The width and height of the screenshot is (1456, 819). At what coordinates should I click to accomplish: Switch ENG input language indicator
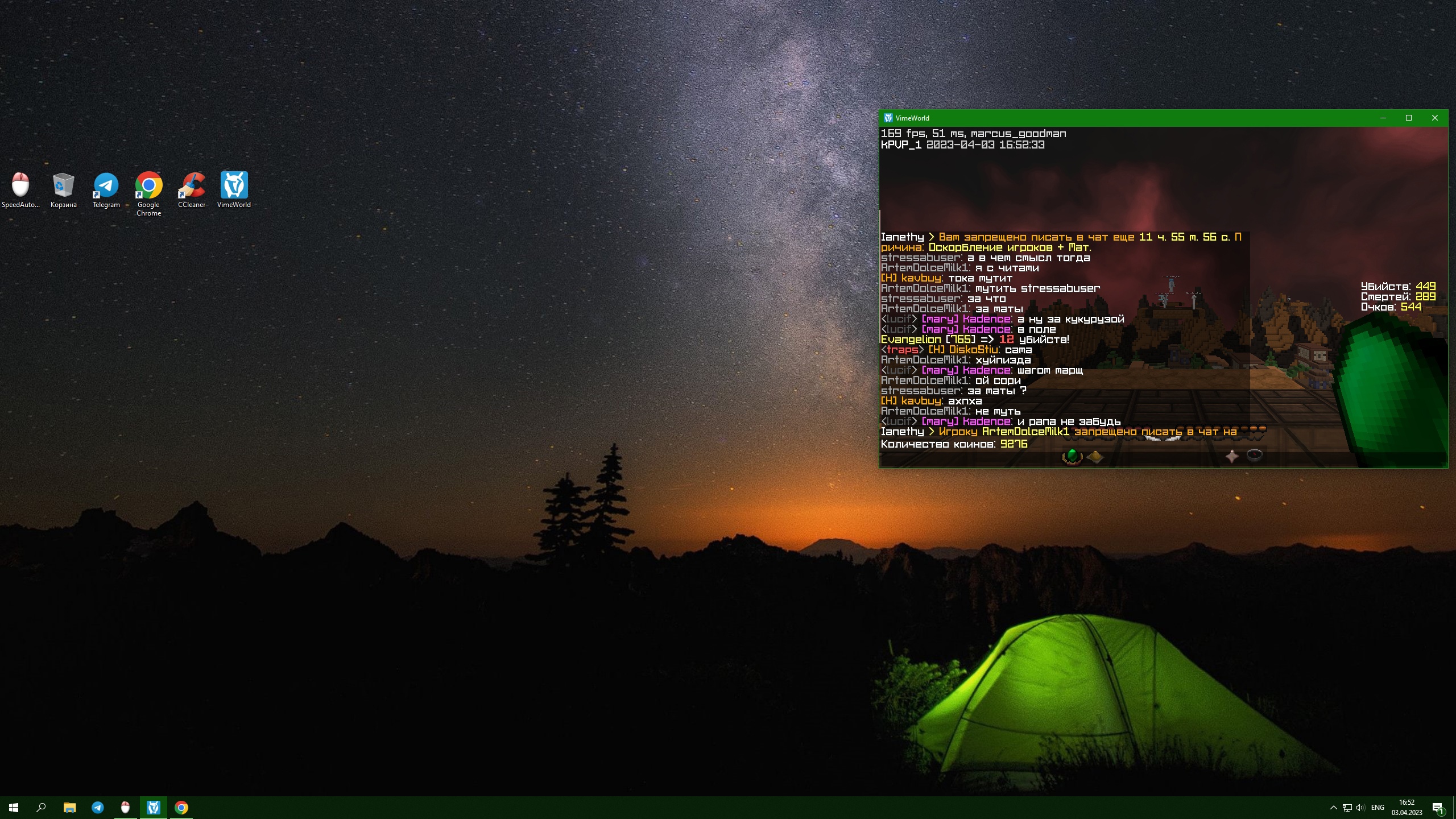(1378, 808)
